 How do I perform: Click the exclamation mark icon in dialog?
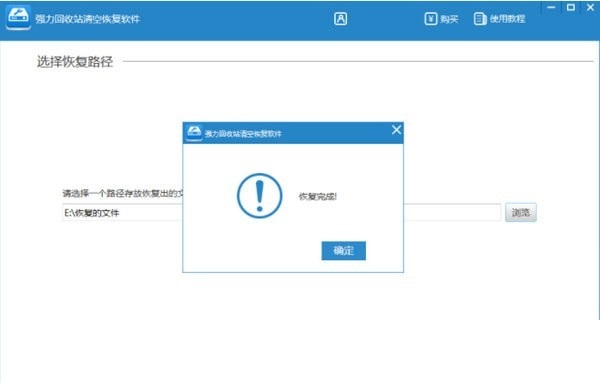260,196
